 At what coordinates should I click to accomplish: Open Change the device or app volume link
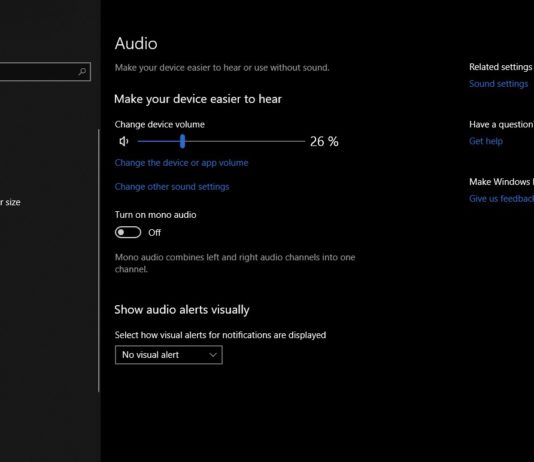(181, 163)
